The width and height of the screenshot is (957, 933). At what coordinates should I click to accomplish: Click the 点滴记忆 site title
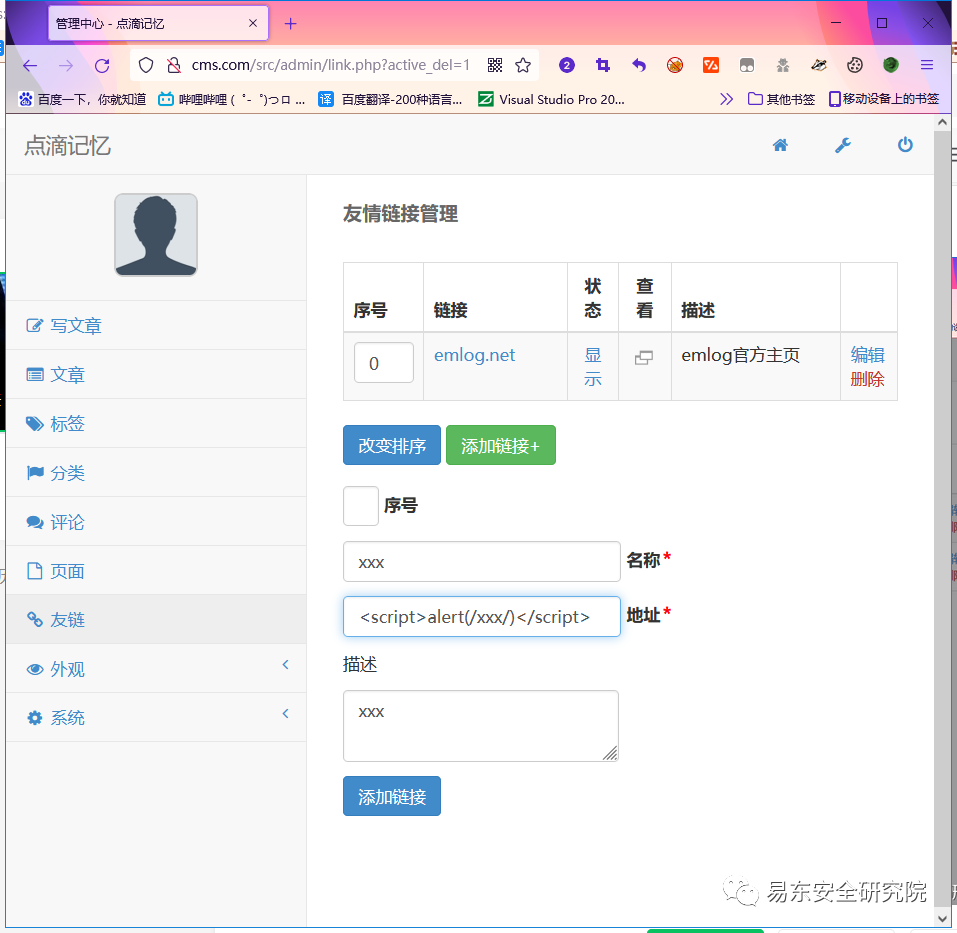[68, 146]
